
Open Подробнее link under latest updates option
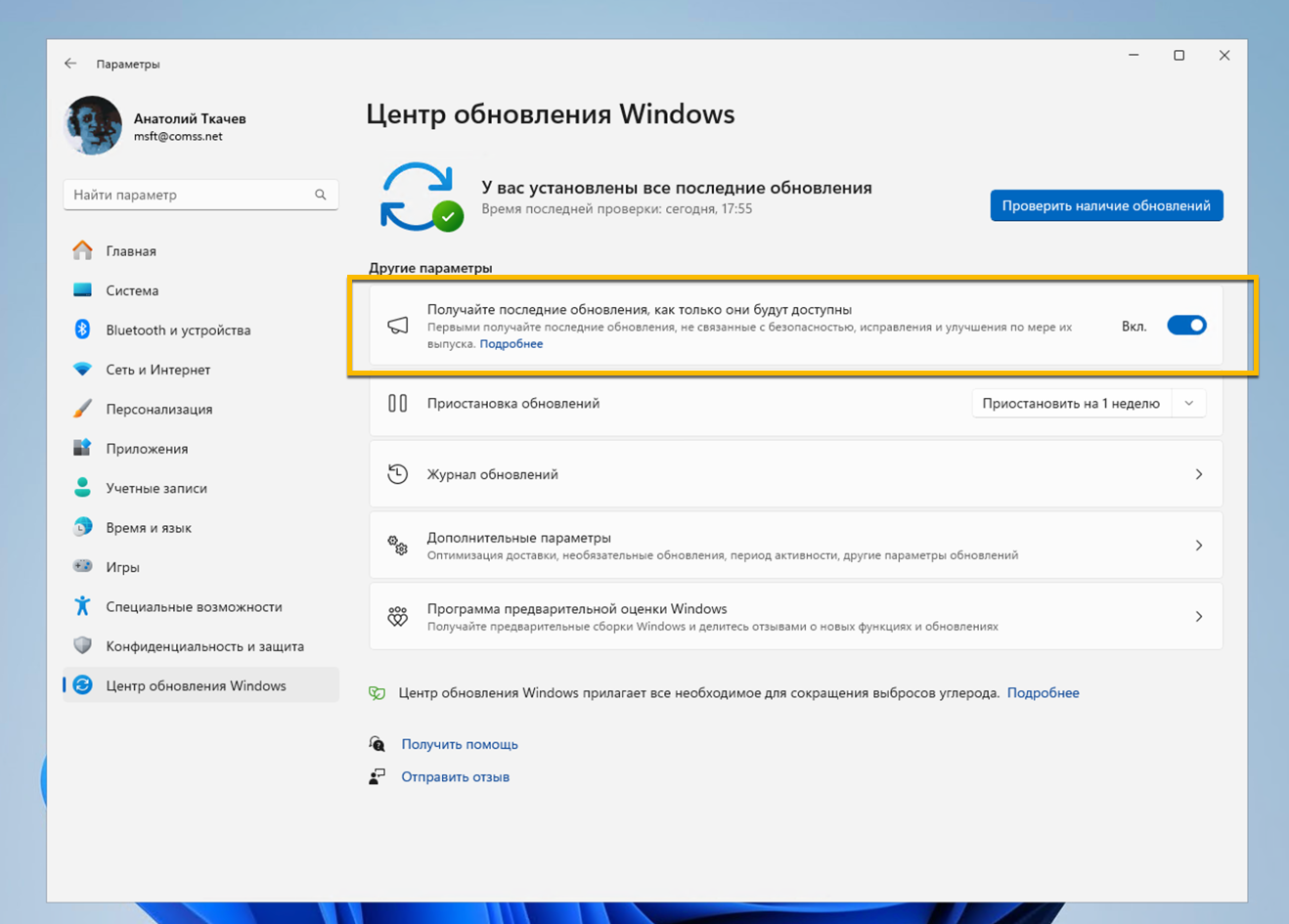coord(511,344)
